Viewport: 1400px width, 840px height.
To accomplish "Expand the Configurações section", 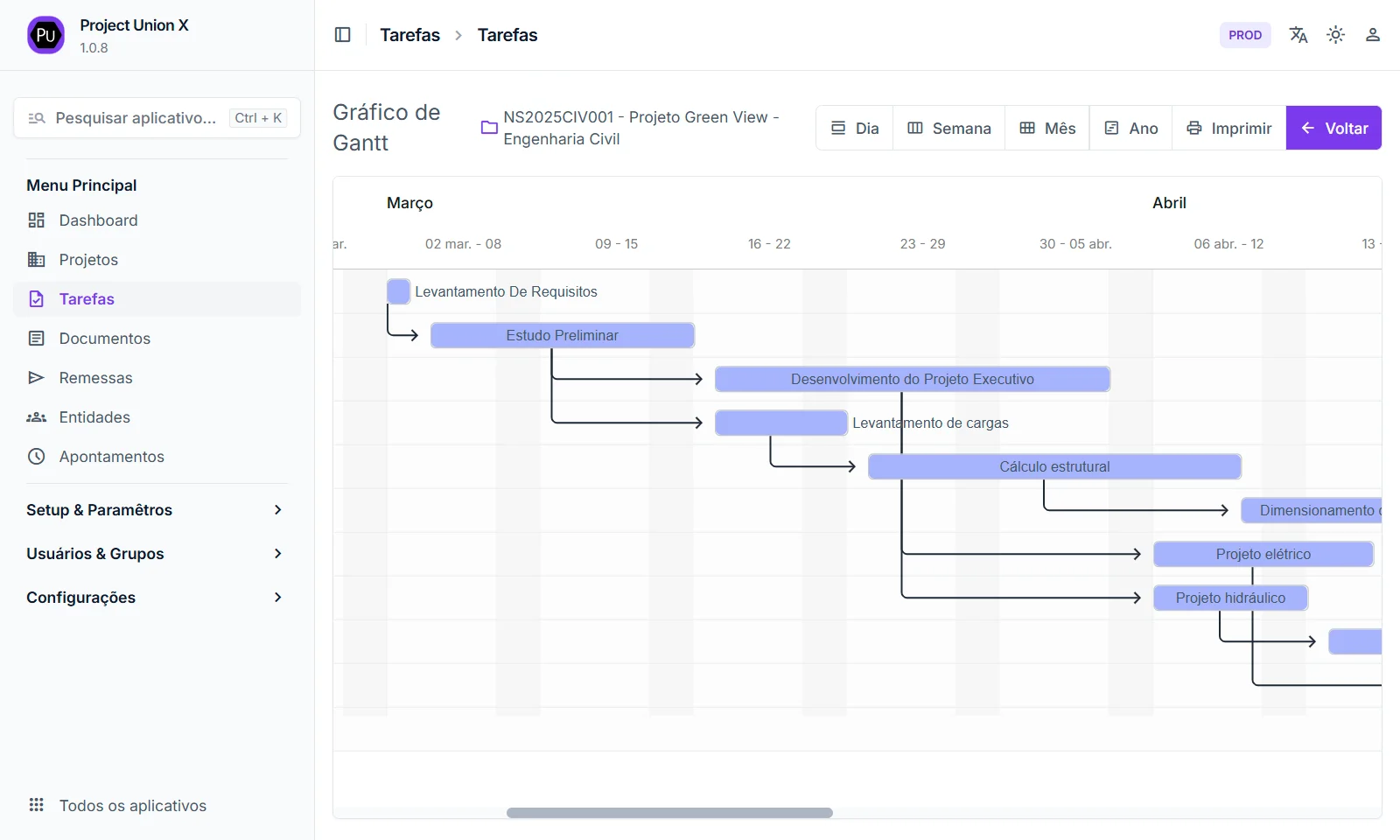I will [x=156, y=598].
